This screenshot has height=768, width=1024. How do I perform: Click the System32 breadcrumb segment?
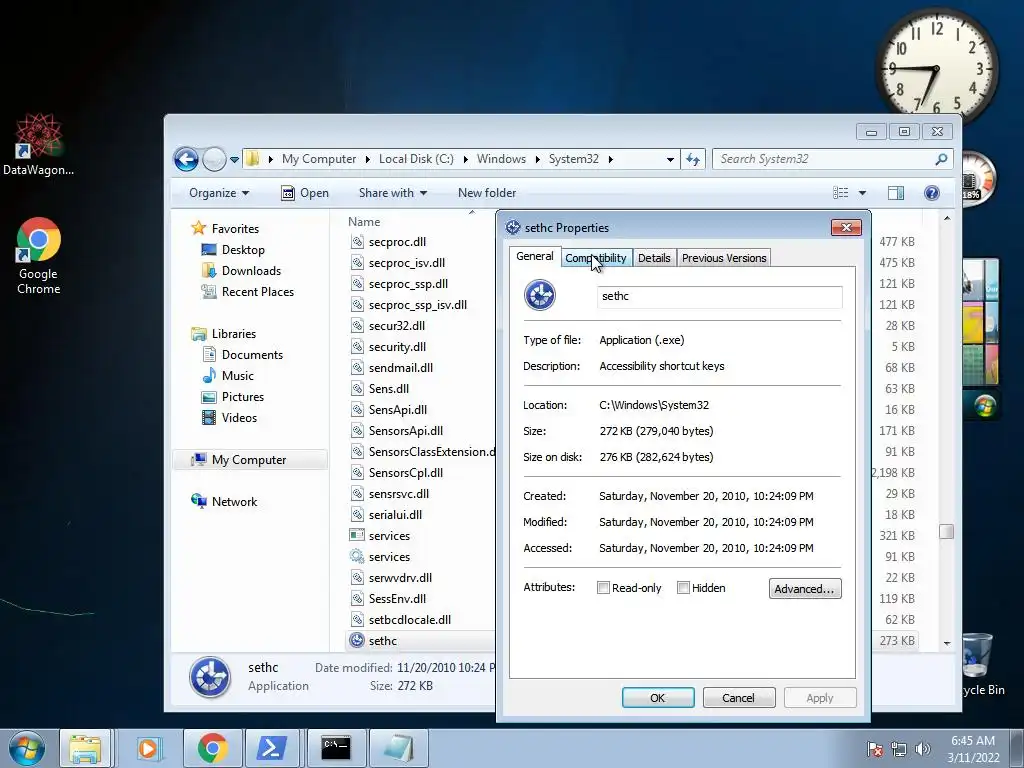pos(573,159)
